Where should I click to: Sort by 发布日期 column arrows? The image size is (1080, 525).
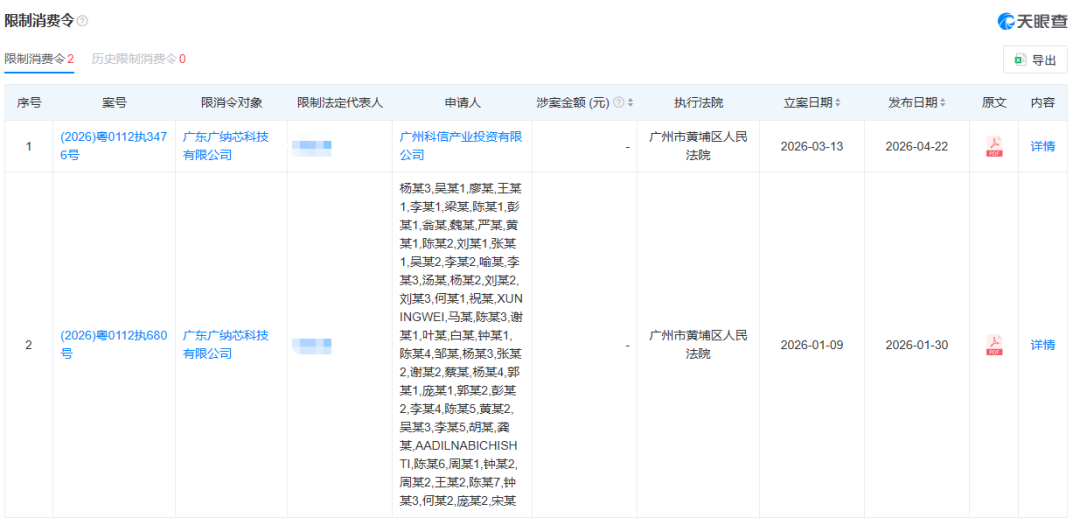942,103
